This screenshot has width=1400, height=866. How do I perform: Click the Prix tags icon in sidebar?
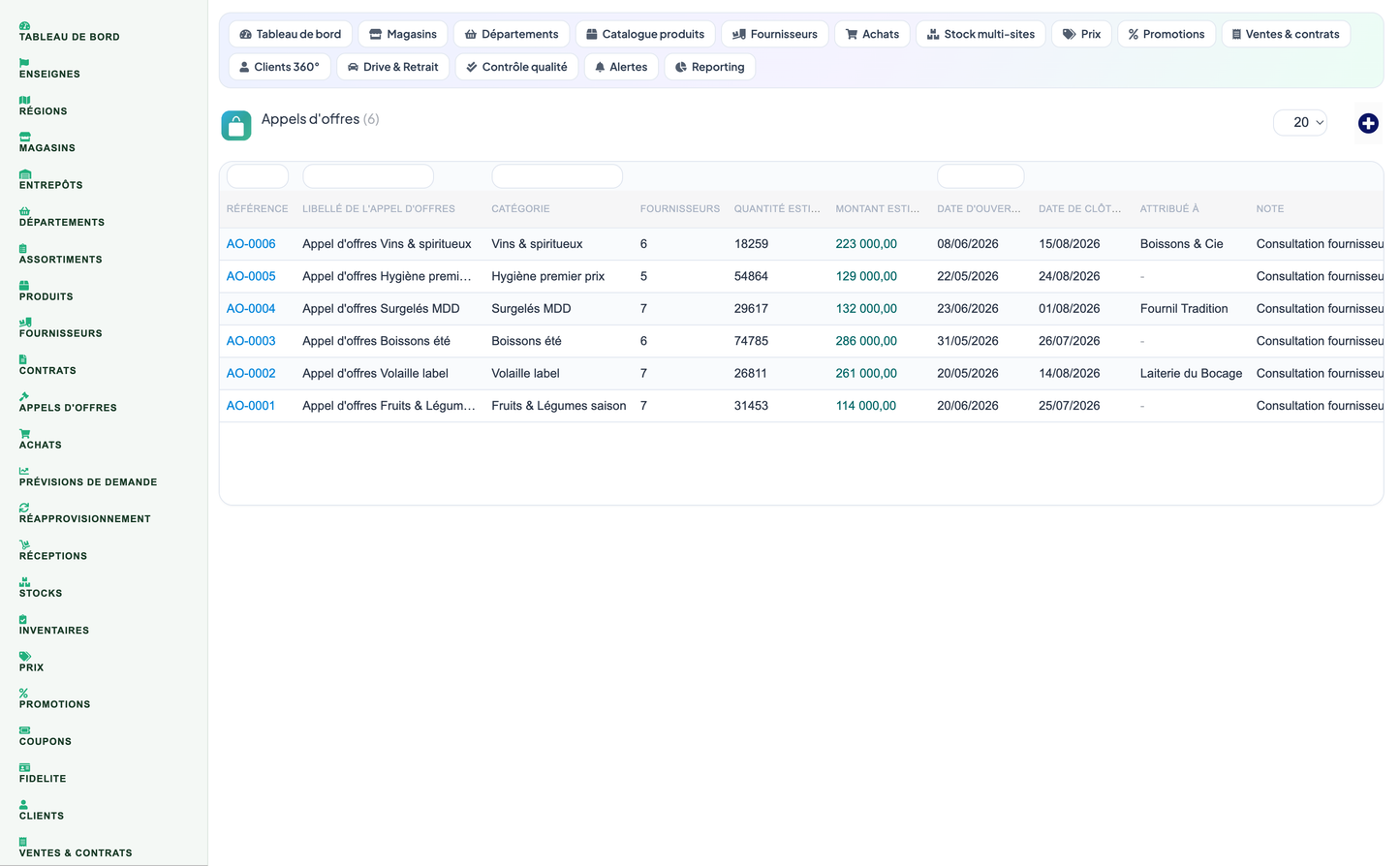(x=24, y=656)
